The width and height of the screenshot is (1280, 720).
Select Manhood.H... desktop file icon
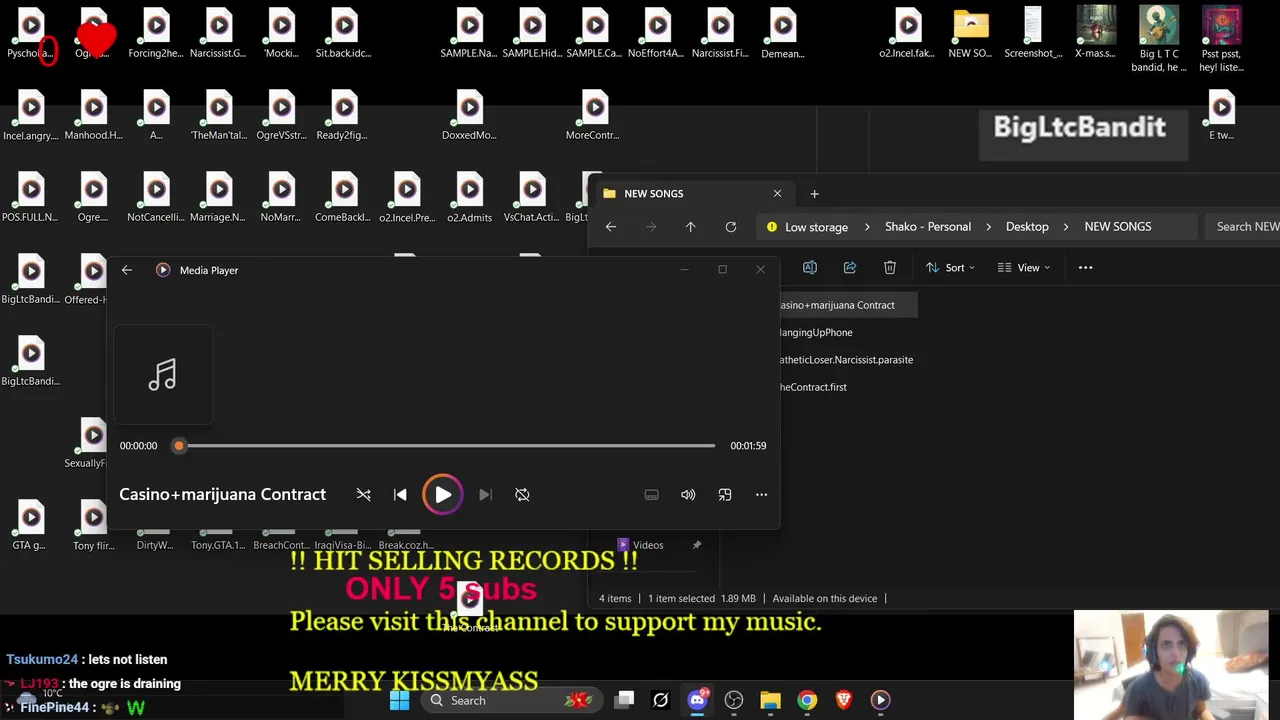94,115
